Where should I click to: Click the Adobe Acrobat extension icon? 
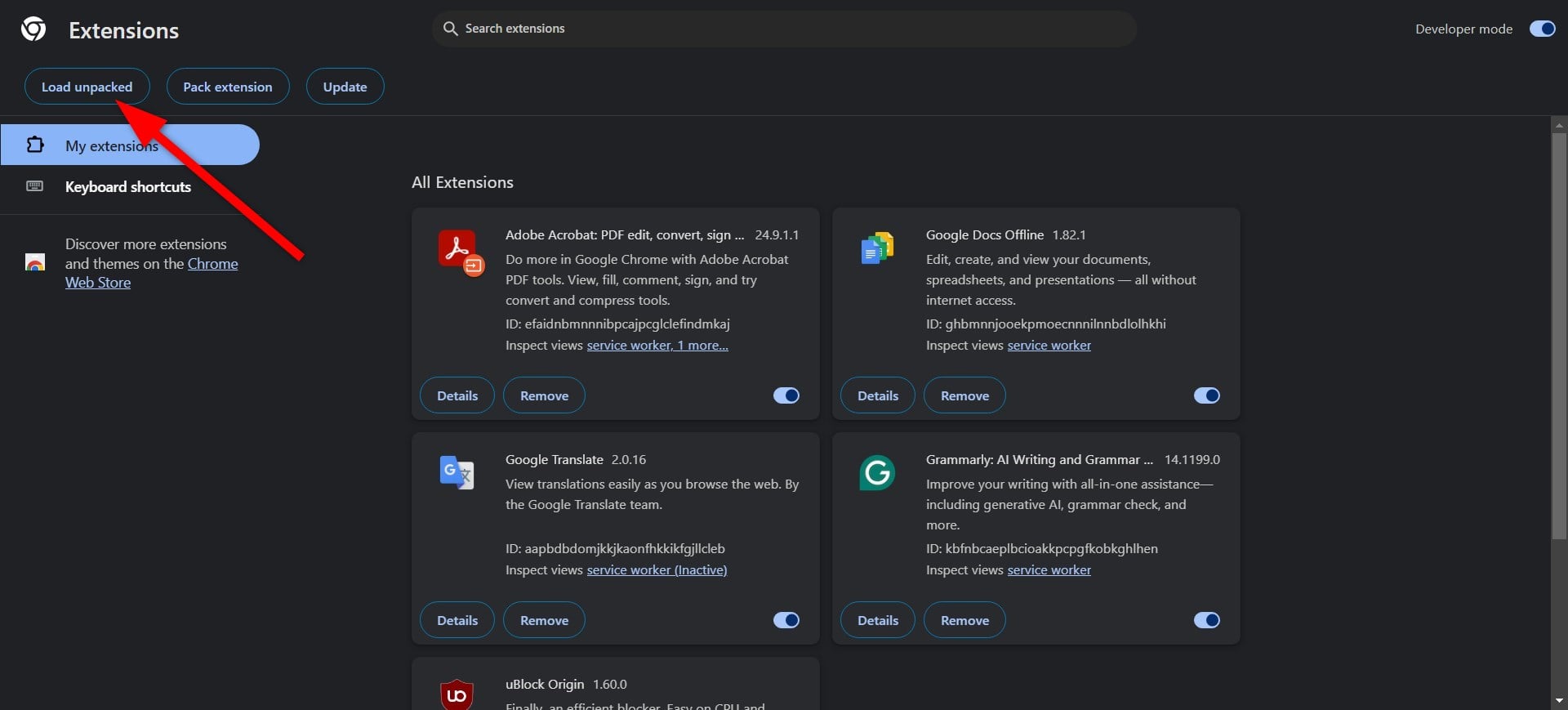coord(461,252)
